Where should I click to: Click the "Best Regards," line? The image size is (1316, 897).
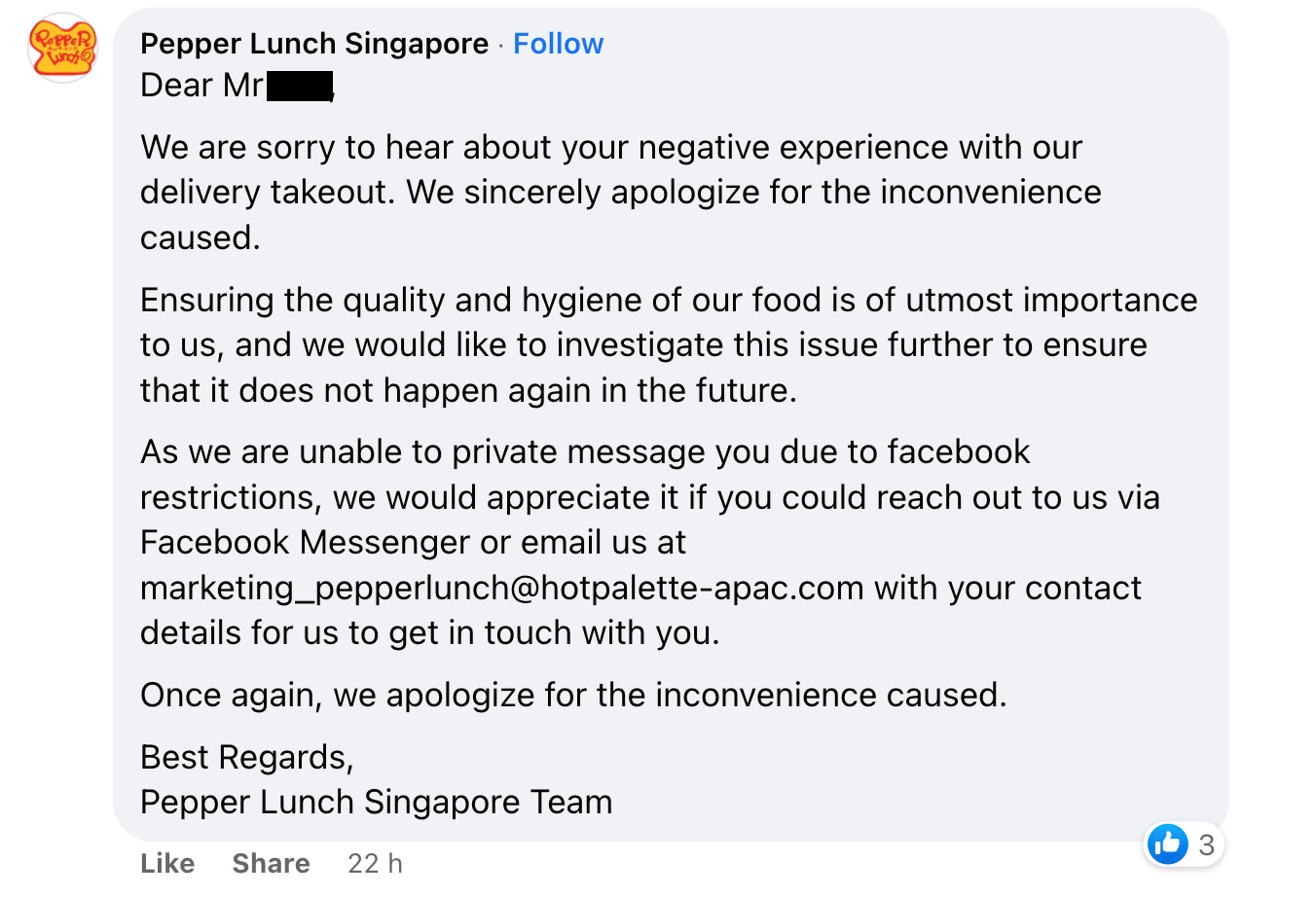(246, 757)
